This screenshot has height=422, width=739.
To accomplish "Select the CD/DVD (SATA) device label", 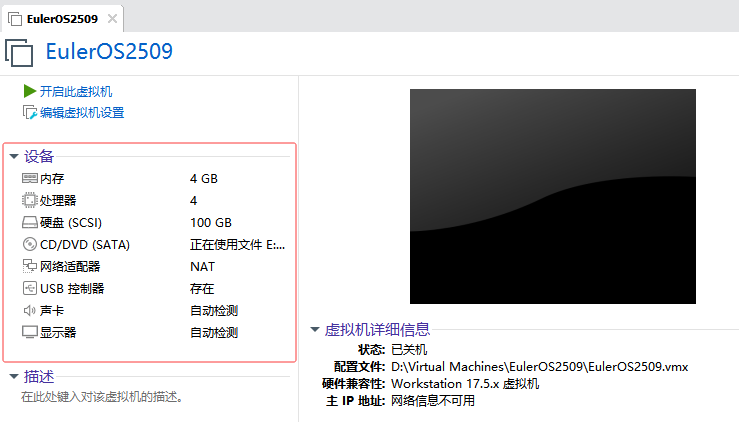I will pyautogui.click(x=85, y=245).
